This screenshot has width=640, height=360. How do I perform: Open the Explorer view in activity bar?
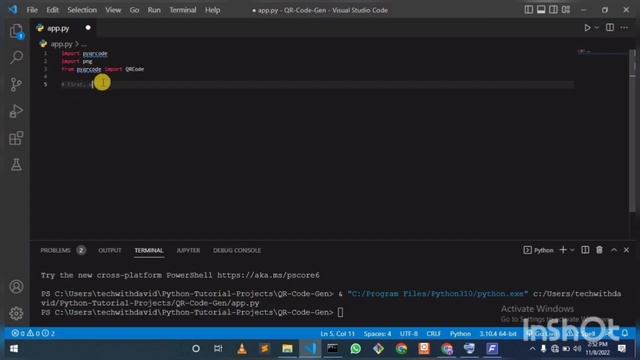pyautogui.click(x=16, y=31)
